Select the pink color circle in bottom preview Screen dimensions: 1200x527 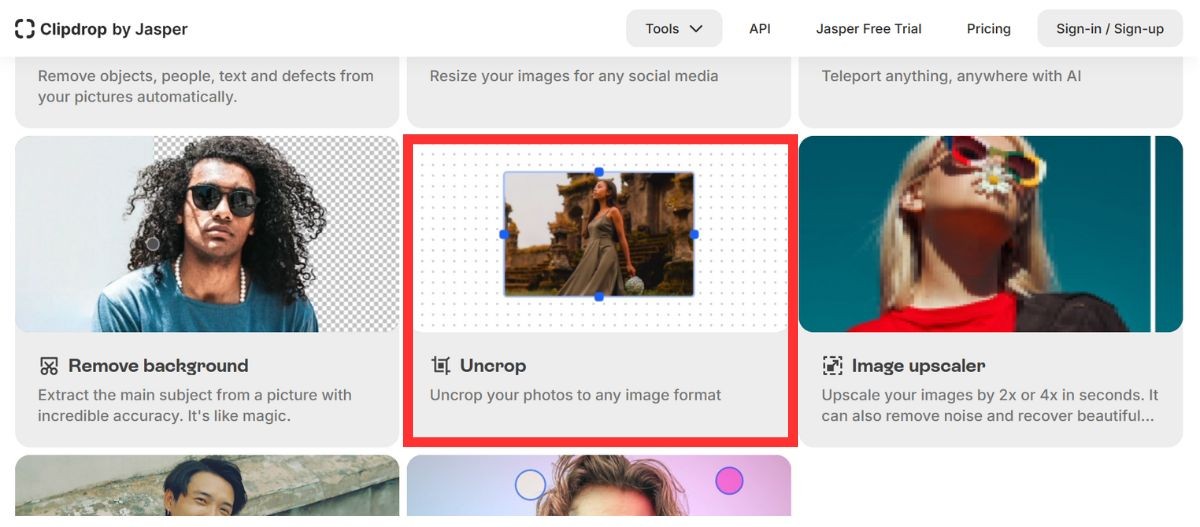(730, 481)
